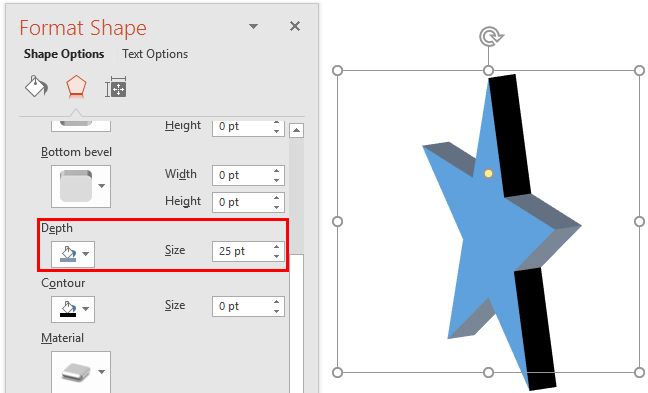Select the Material preset thumbnail
Screen dimensions: 648x393
(76, 372)
